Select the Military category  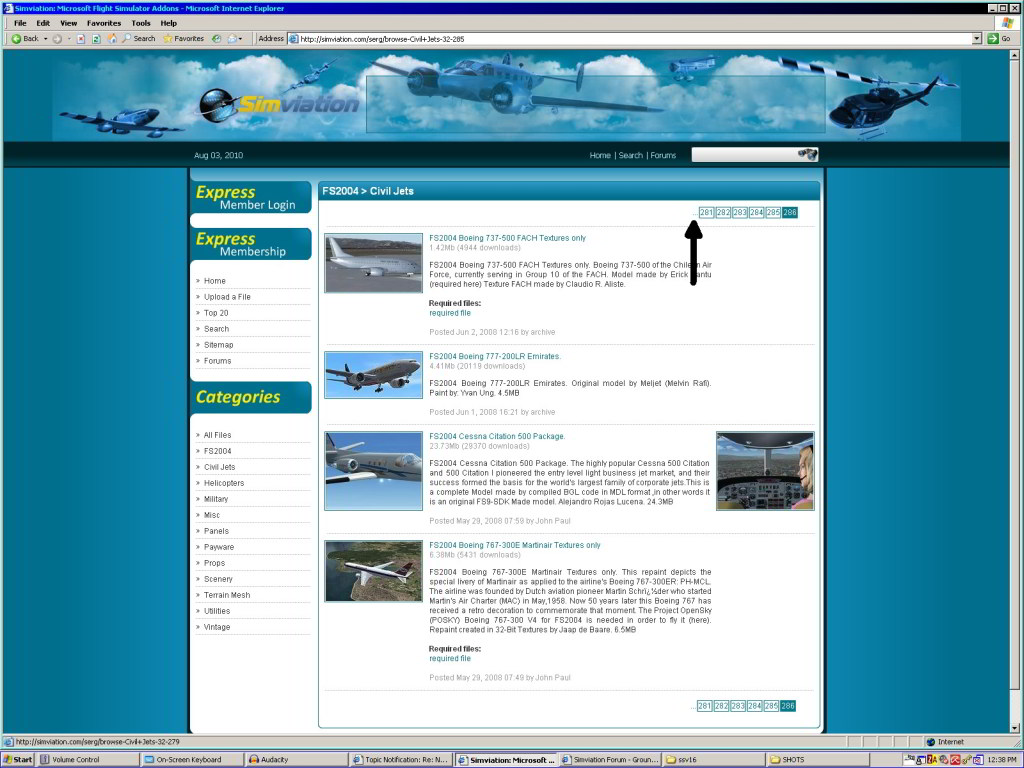coord(216,499)
